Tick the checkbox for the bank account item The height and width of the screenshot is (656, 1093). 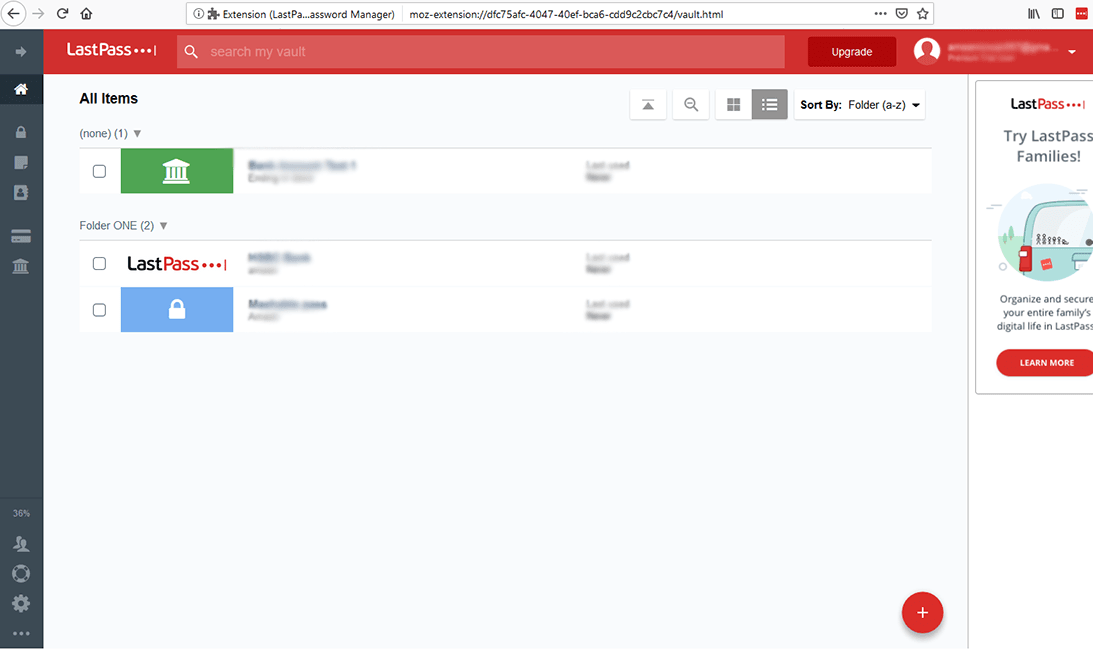tap(99, 171)
